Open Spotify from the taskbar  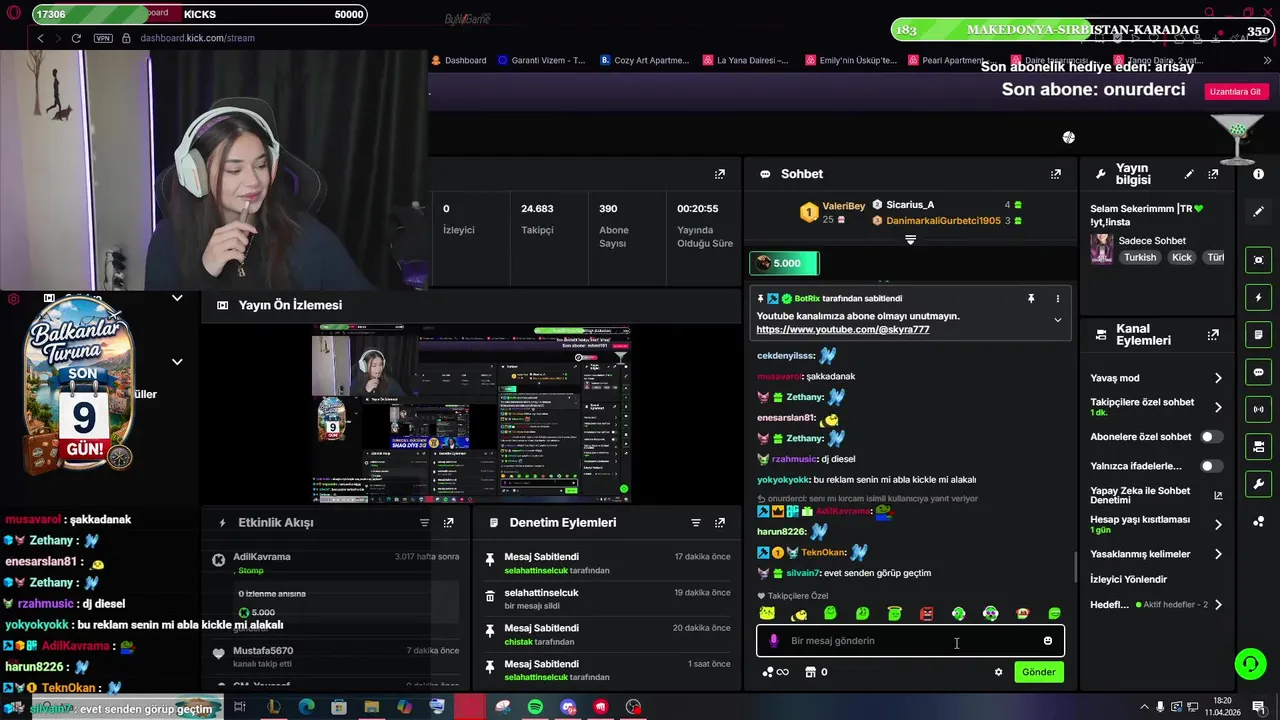point(535,707)
